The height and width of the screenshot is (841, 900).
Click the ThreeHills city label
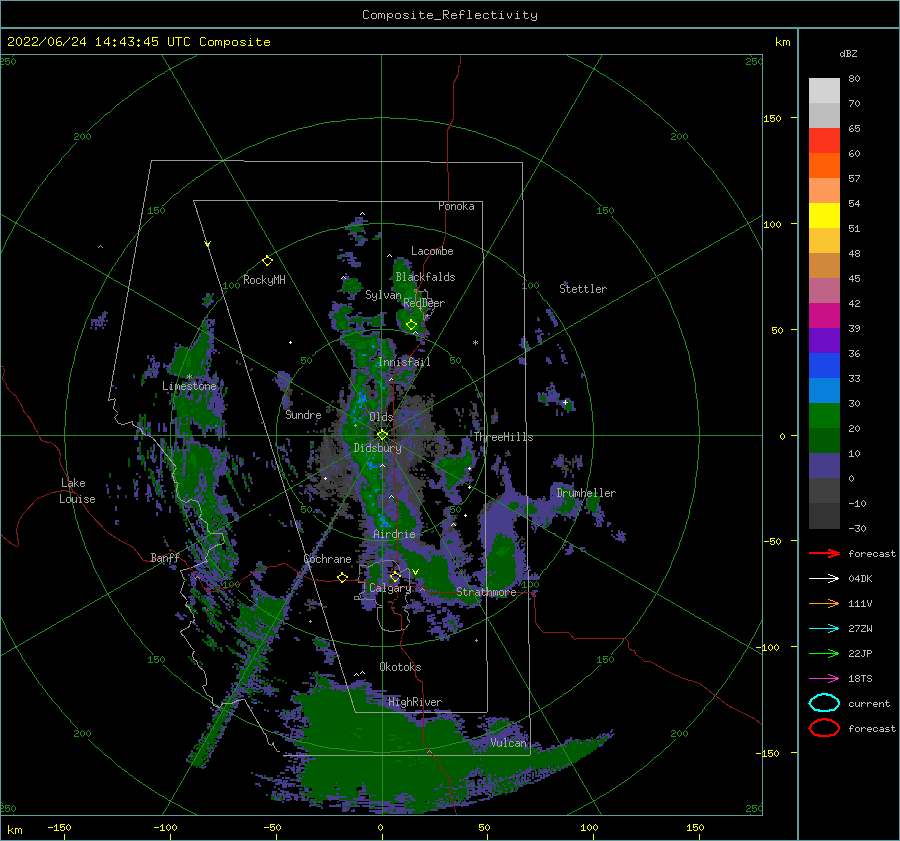tap(503, 437)
